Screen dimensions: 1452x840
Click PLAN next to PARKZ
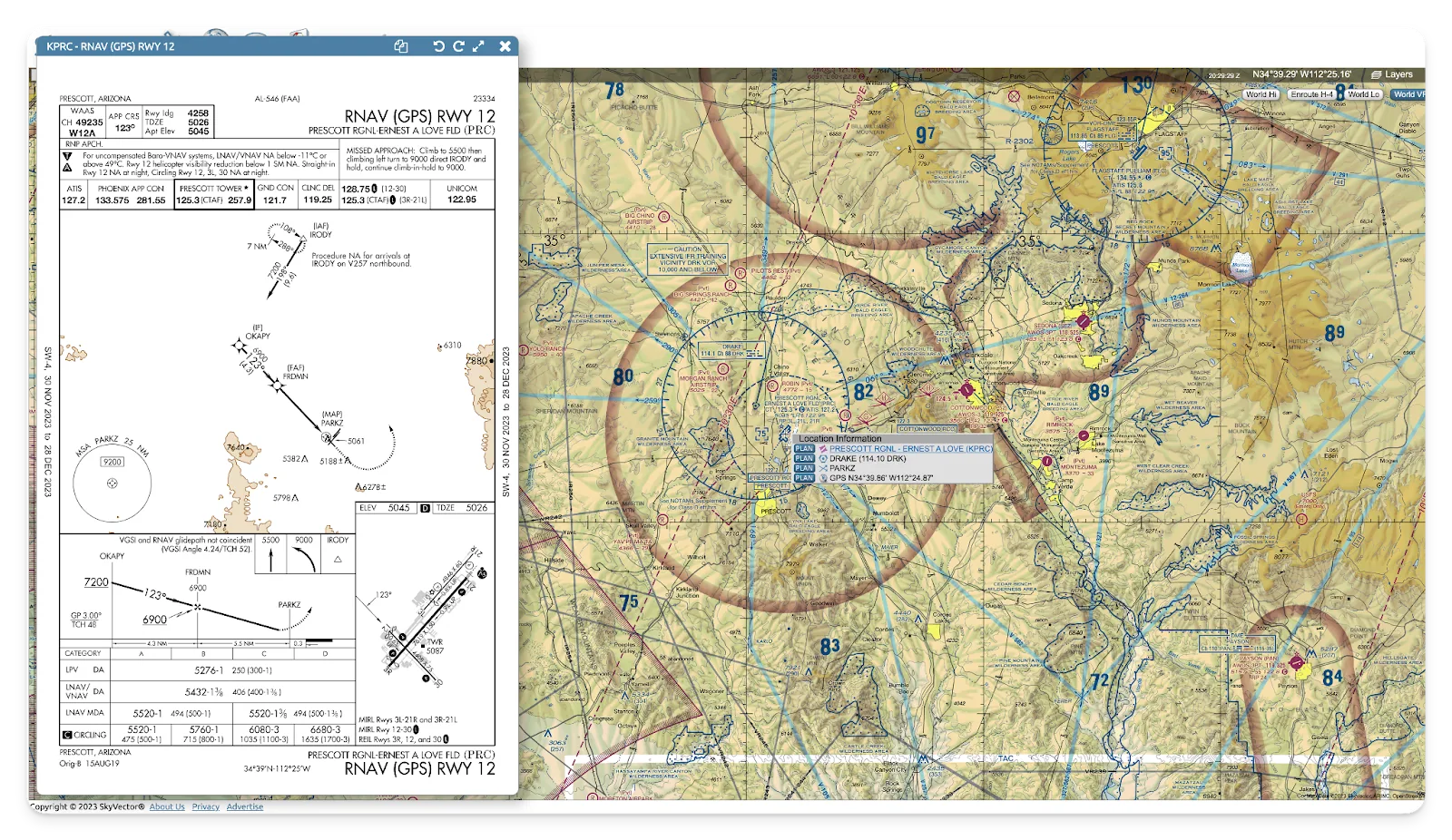(x=804, y=468)
